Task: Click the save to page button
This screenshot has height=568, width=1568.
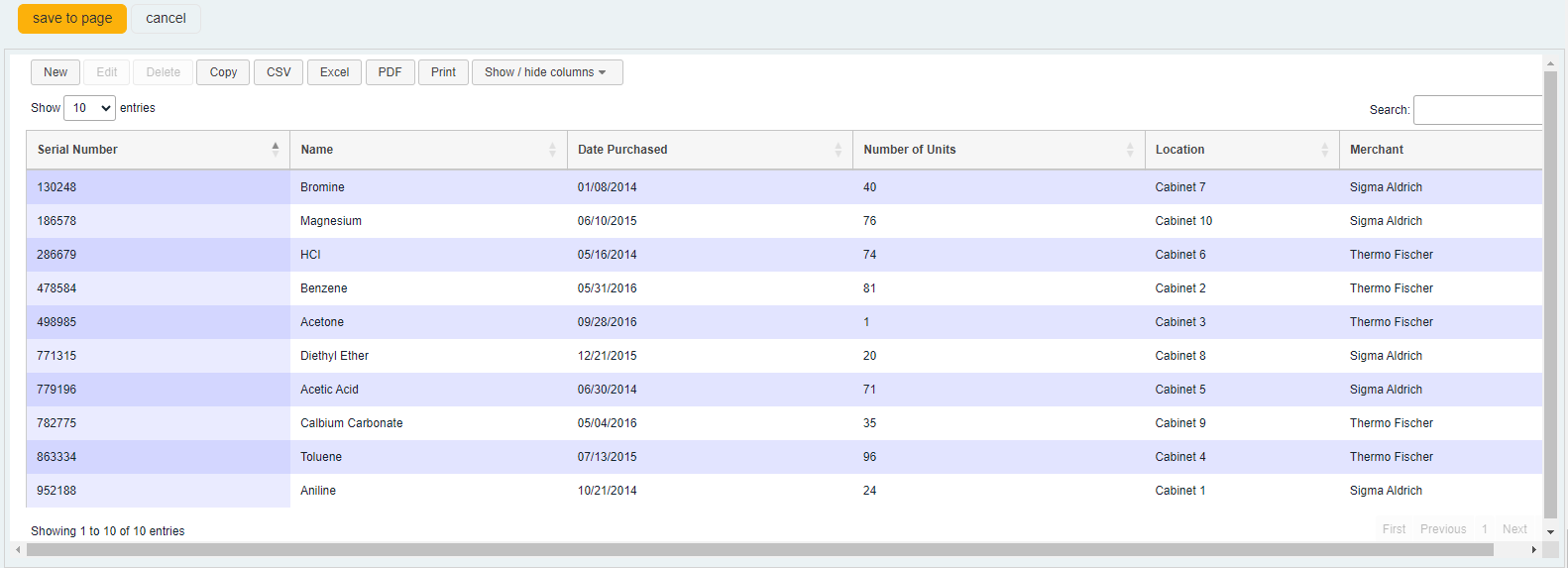Action: click(x=72, y=19)
